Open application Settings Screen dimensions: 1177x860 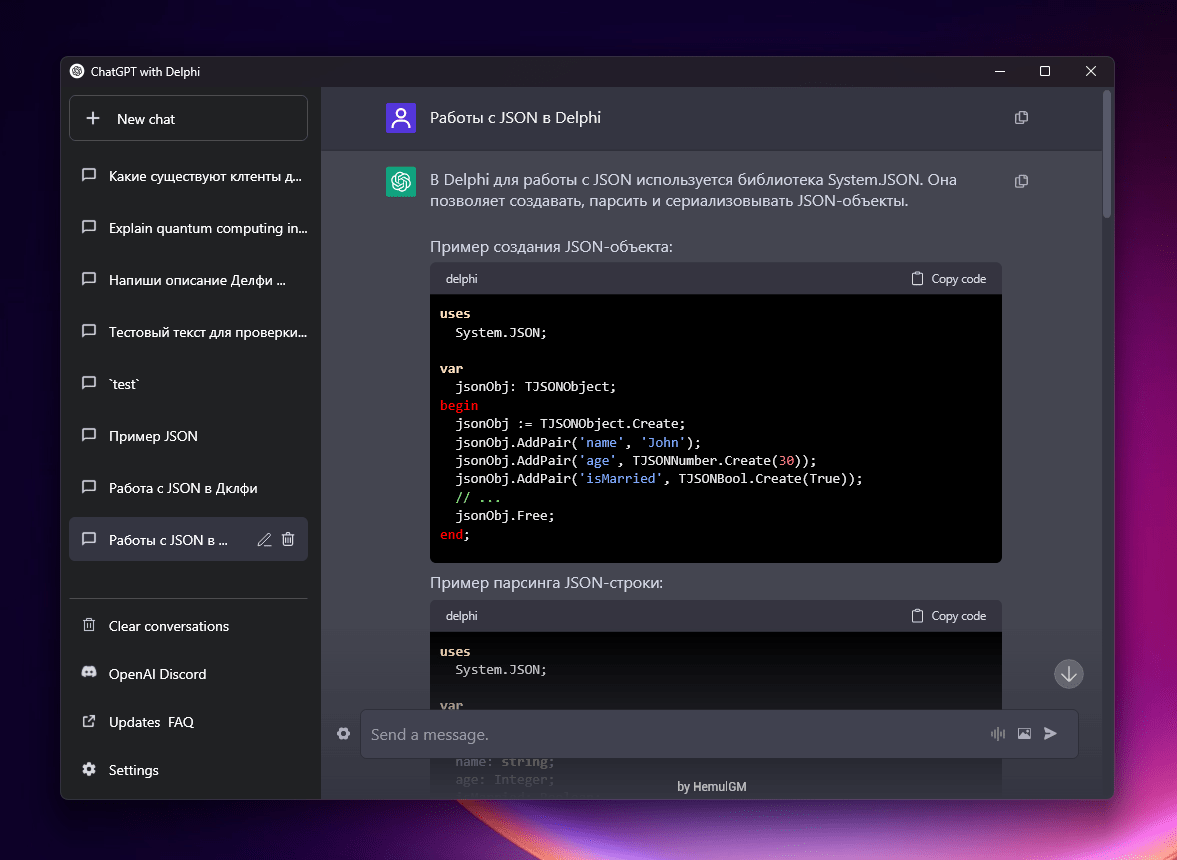[133, 769]
